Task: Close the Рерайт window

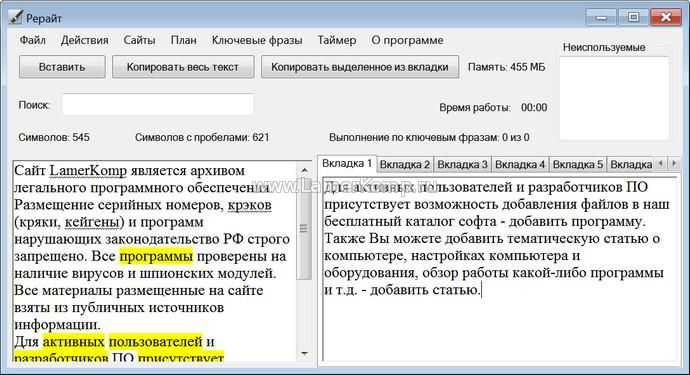Action: click(x=666, y=18)
